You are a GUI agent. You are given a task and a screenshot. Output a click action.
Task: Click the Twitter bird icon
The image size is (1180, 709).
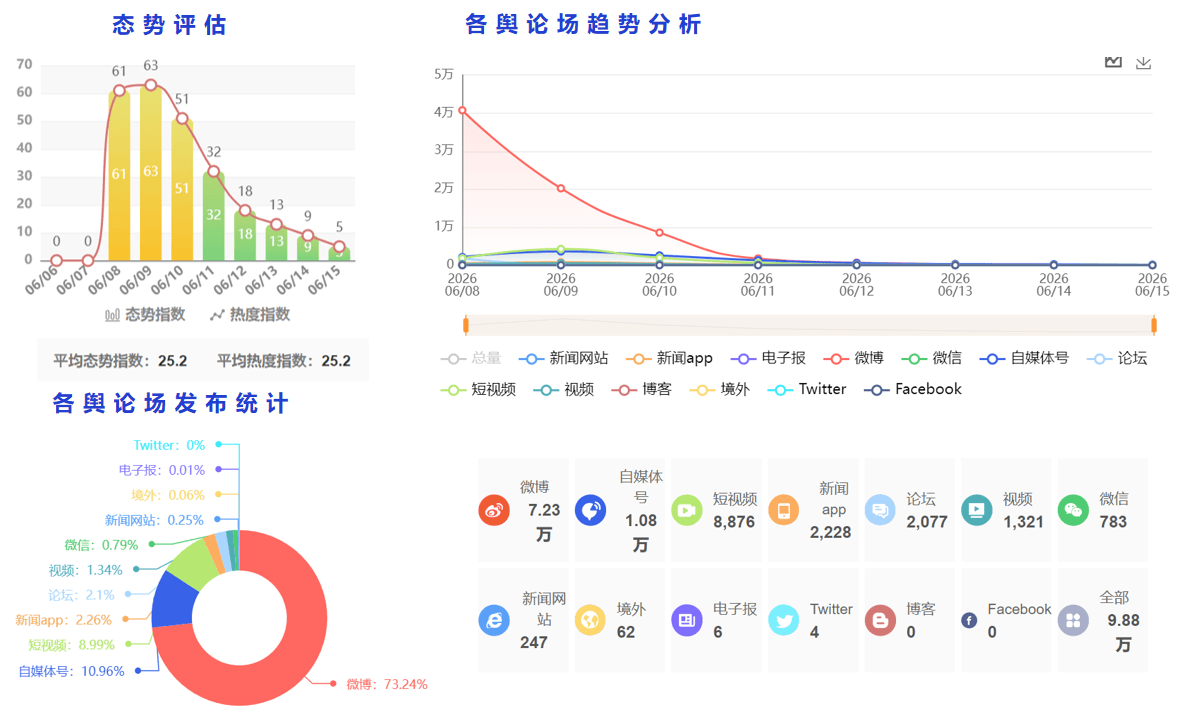[x=783, y=620]
